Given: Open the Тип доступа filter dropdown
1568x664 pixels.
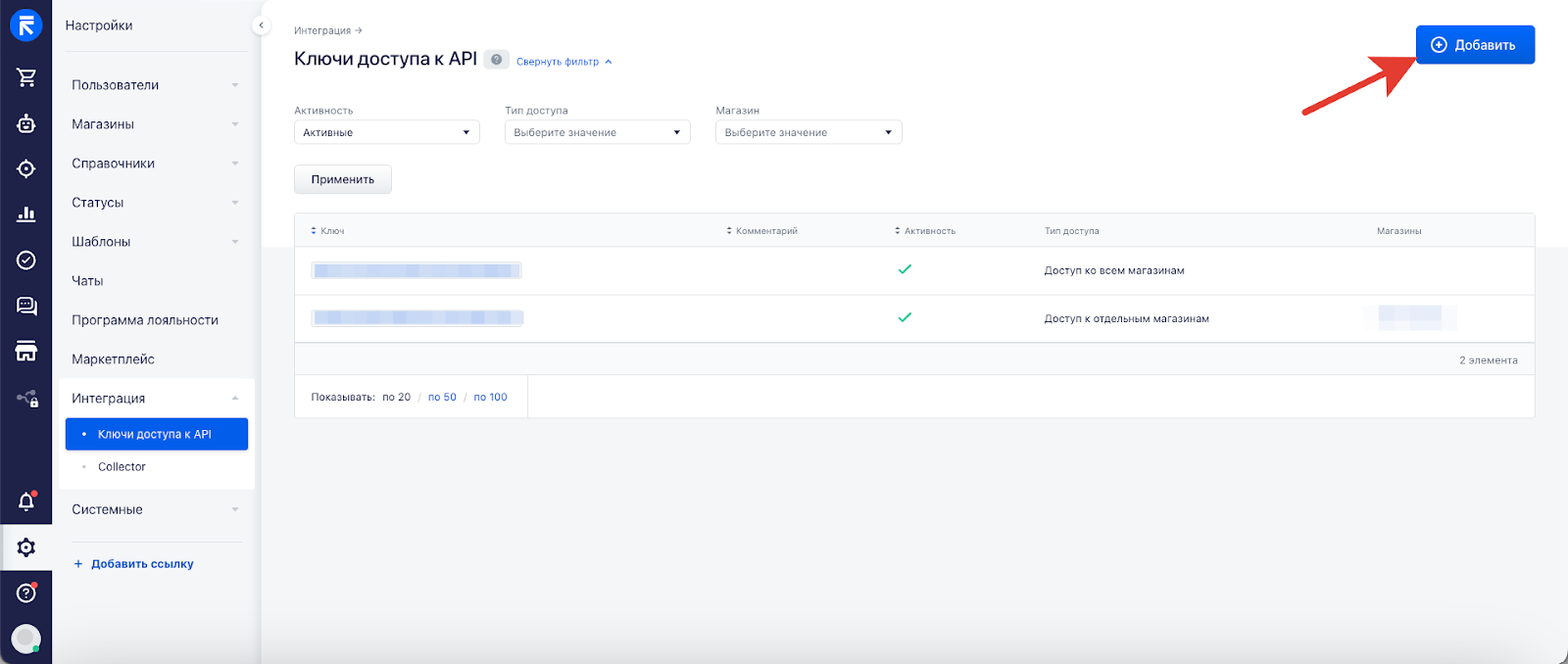Looking at the screenshot, I should pos(598,132).
